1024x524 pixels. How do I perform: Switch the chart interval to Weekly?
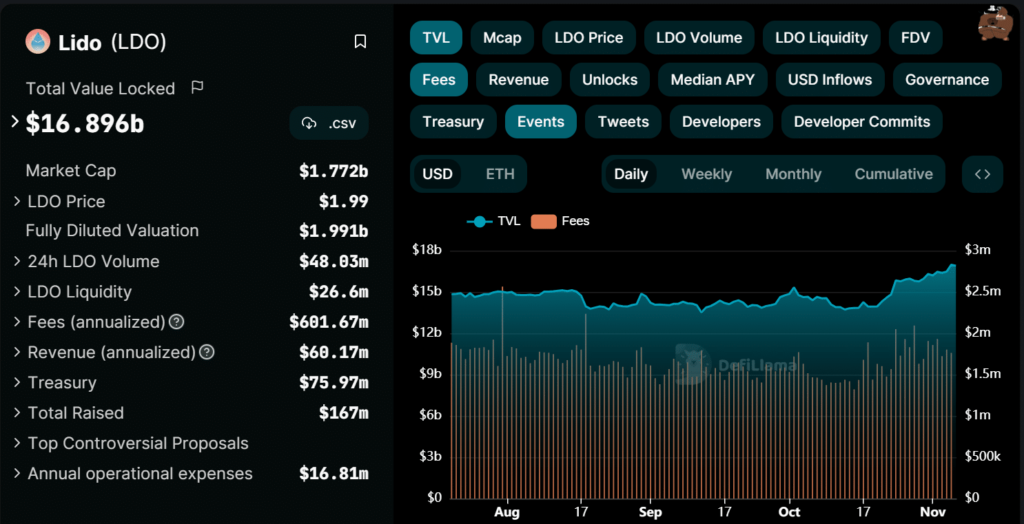706,174
